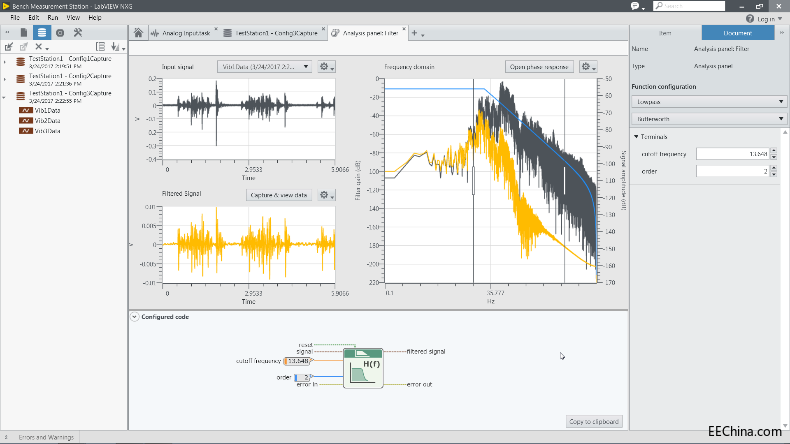The width and height of the screenshot is (790, 444).
Task: Open the File menu
Action: click(x=15, y=18)
